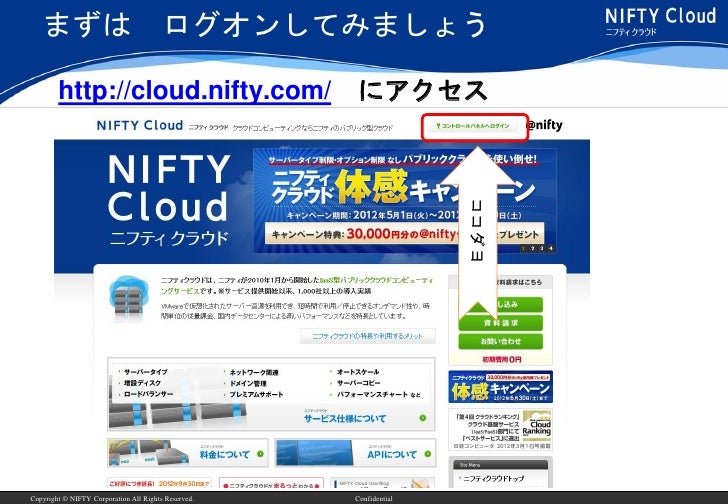Open the Cloud Ranking award banner
Viewport: 728px width, 504px height.
(500, 430)
